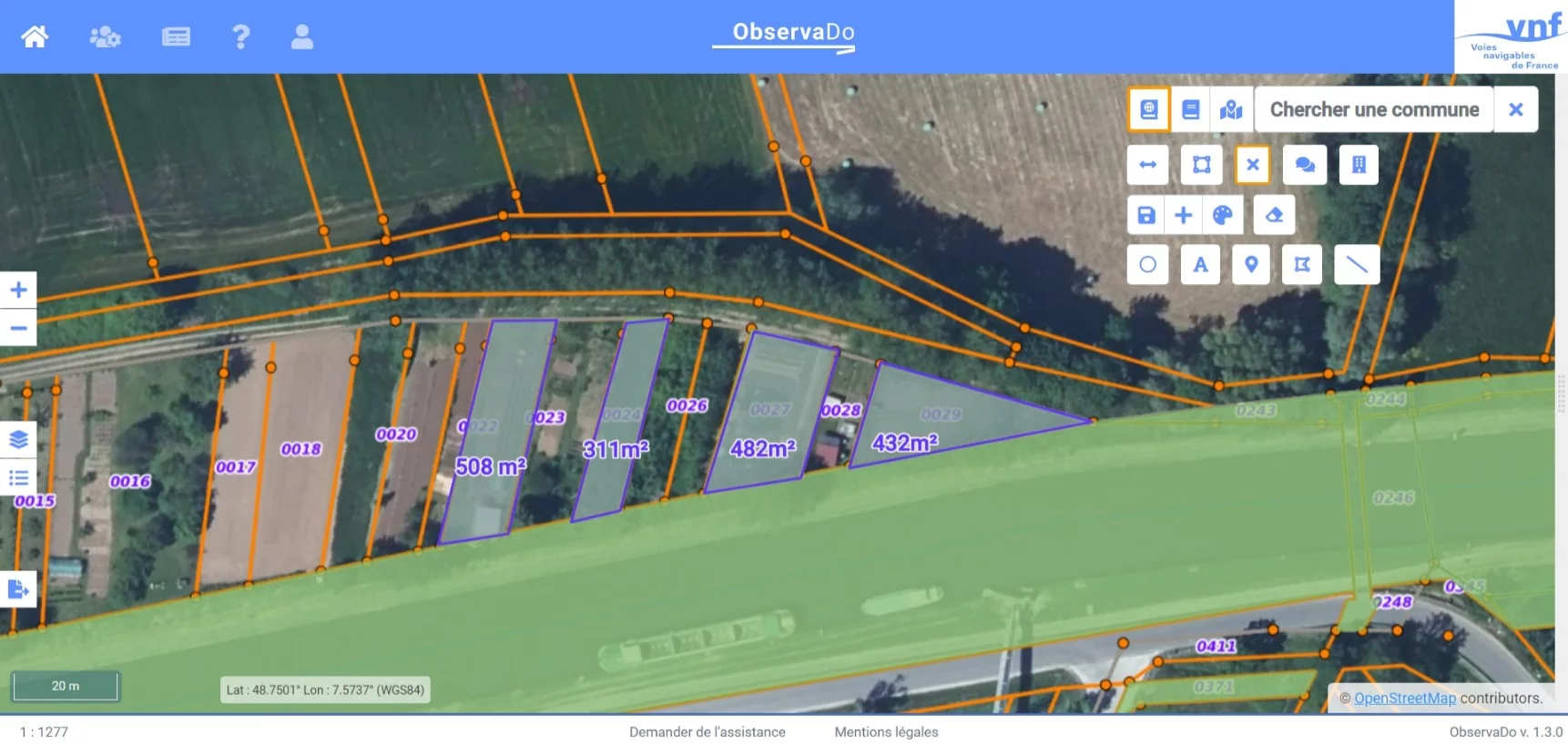Click parcel label 0020

[396, 434]
